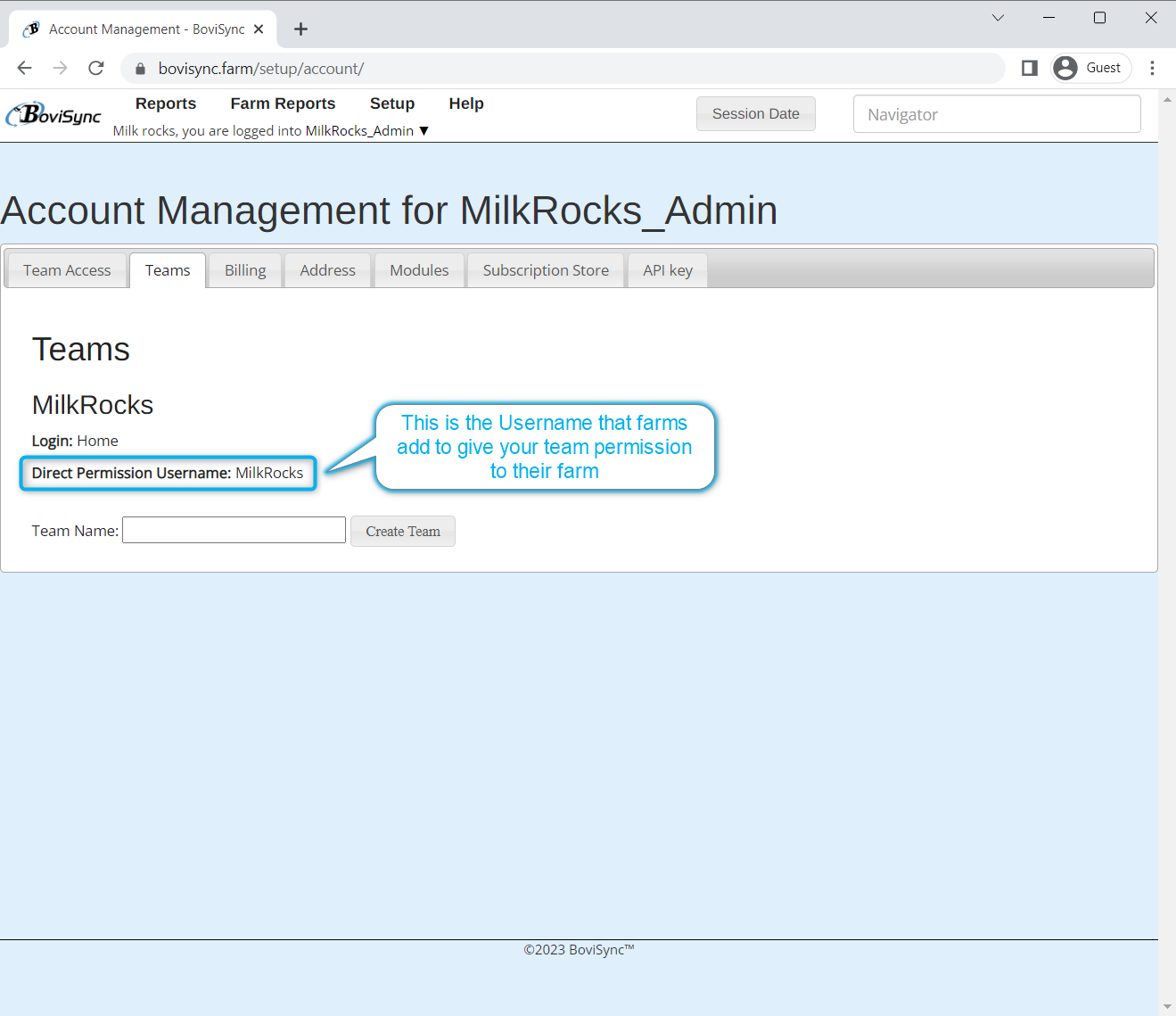
Task: Close the Account Management browser tab
Action: pos(259,29)
